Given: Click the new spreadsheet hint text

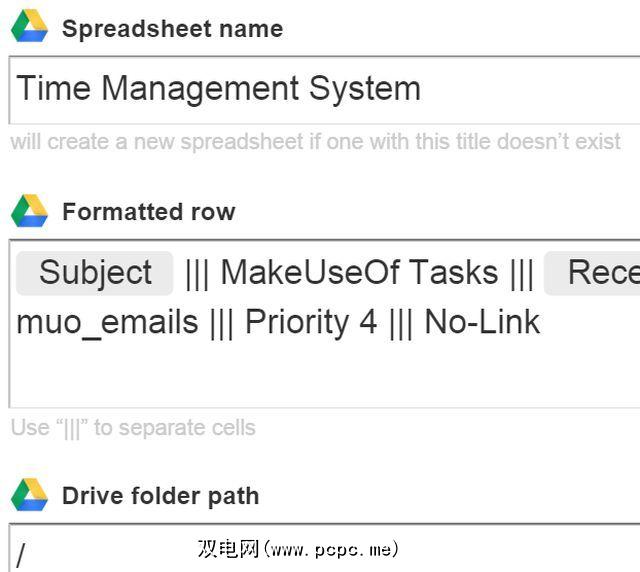Looking at the screenshot, I should coord(316,141).
